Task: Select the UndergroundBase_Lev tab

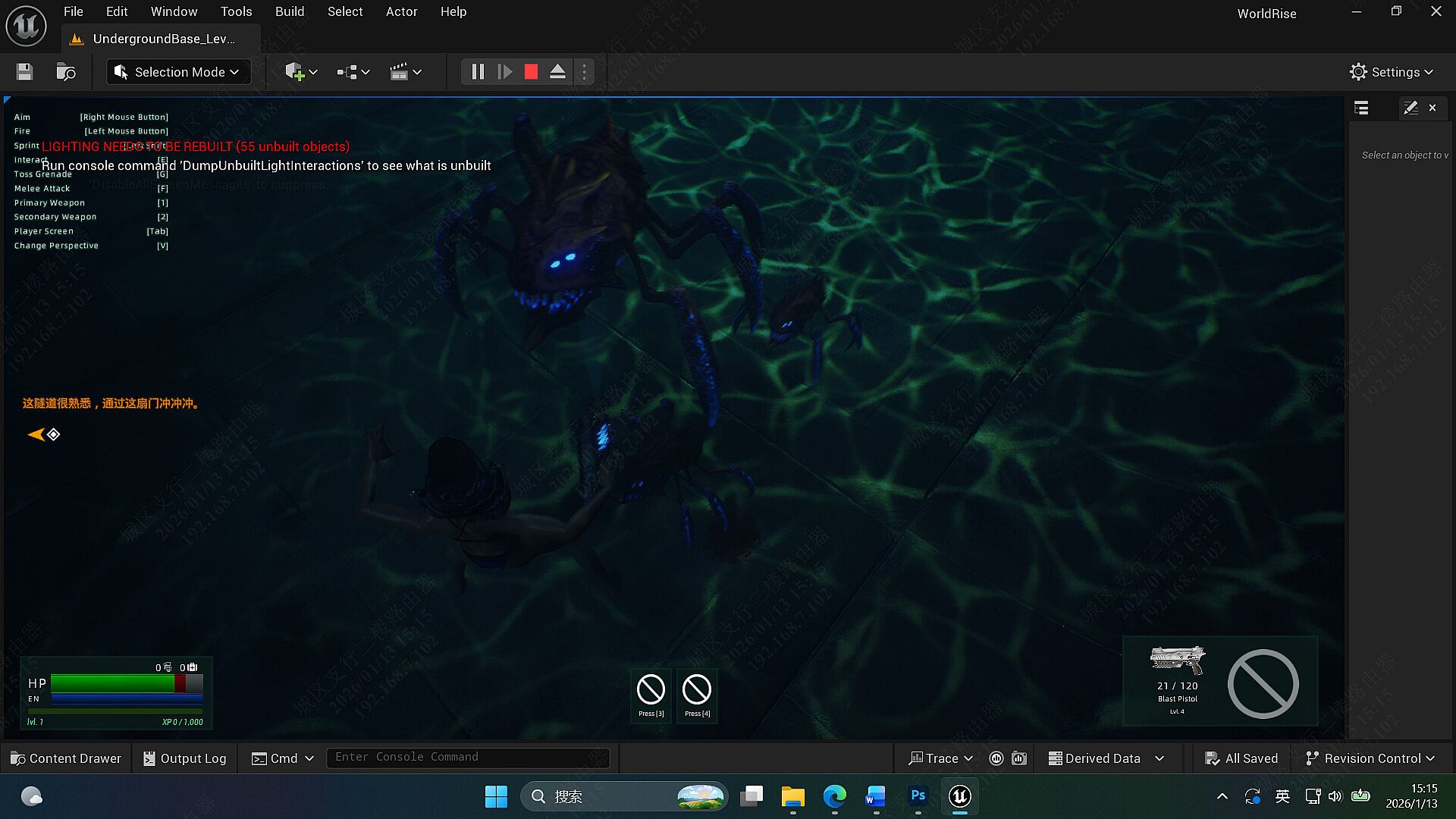Action: [x=163, y=39]
